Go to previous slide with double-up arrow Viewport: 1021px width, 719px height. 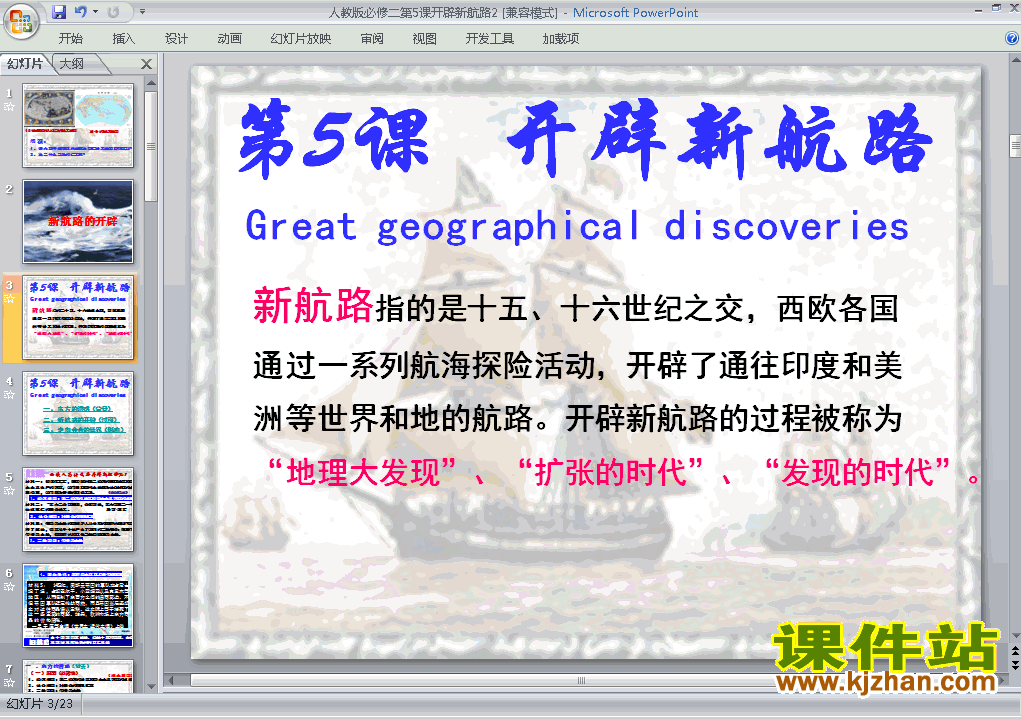tap(1015, 651)
